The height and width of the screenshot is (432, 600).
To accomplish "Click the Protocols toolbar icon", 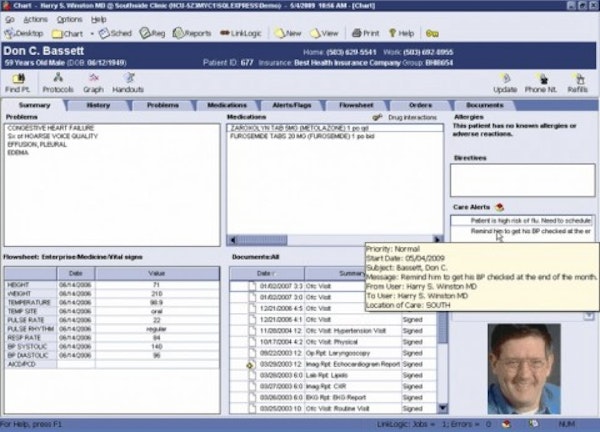I will pyautogui.click(x=58, y=83).
